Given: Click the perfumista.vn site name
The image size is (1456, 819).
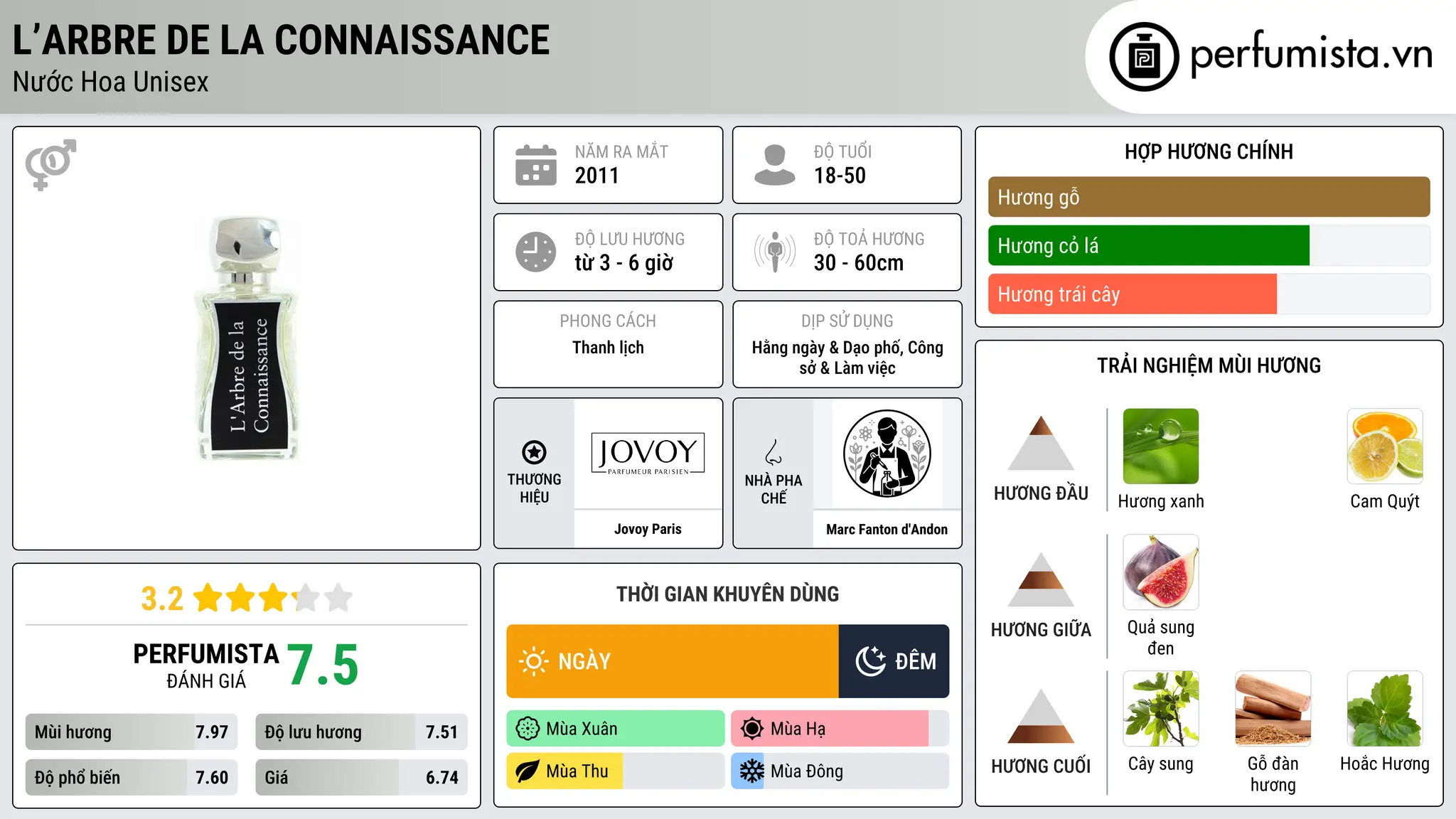Looking at the screenshot, I should pyautogui.click(x=1311, y=55).
